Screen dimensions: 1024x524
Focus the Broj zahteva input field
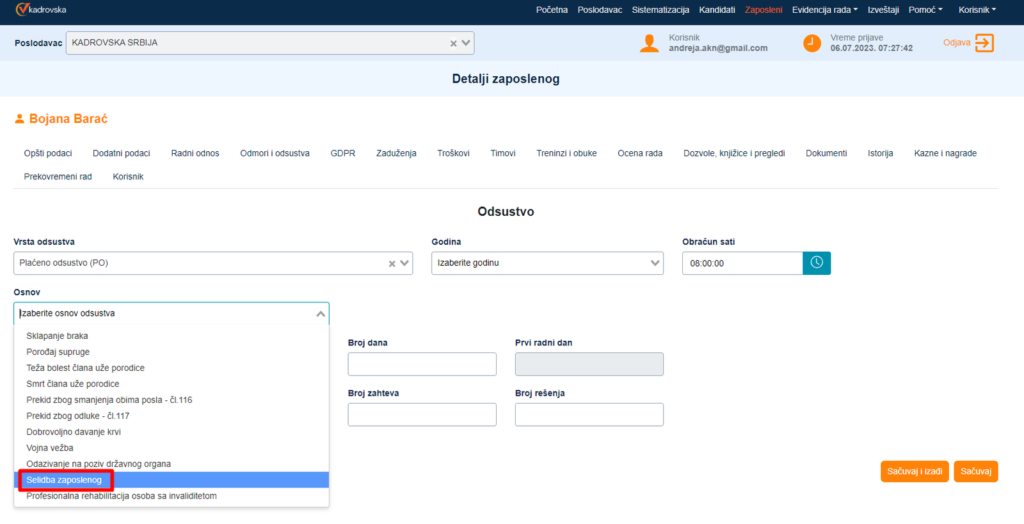(x=422, y=415)
